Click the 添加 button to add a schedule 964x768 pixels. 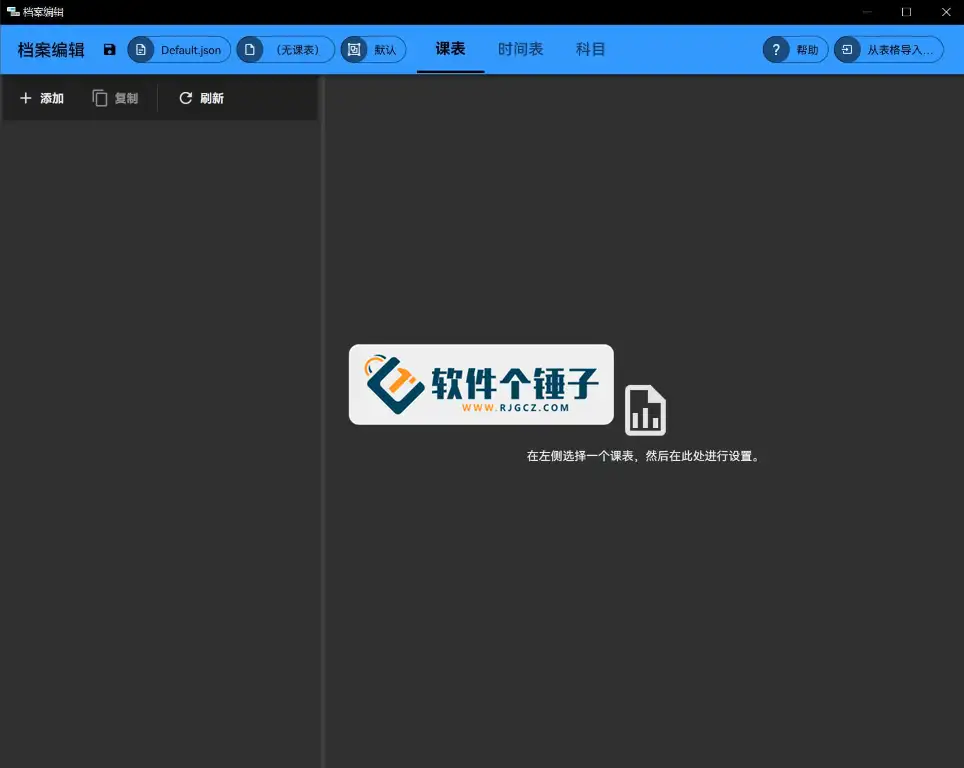(42, 98)
